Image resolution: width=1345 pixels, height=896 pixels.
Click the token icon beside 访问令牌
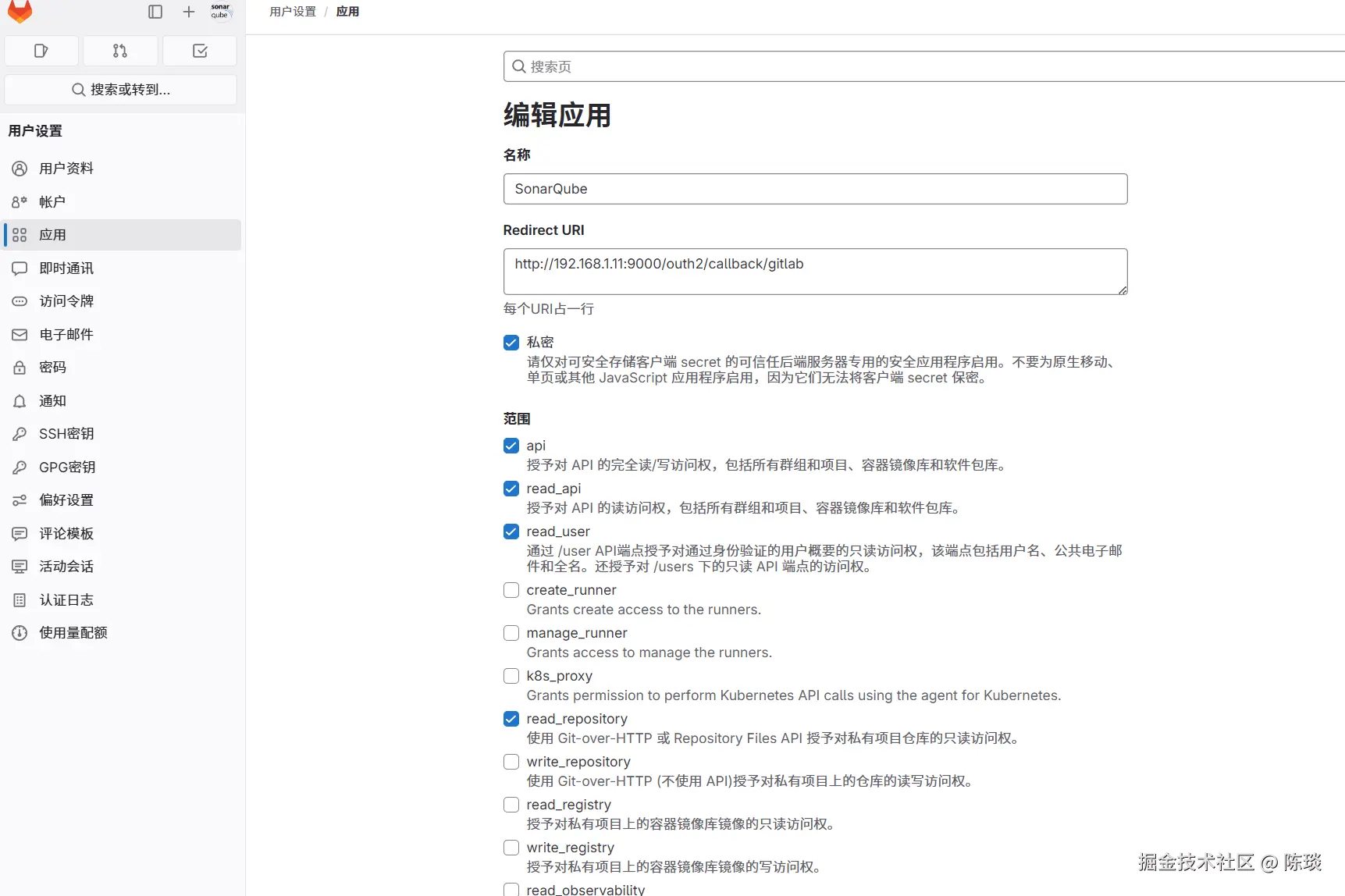coord(20,301)
